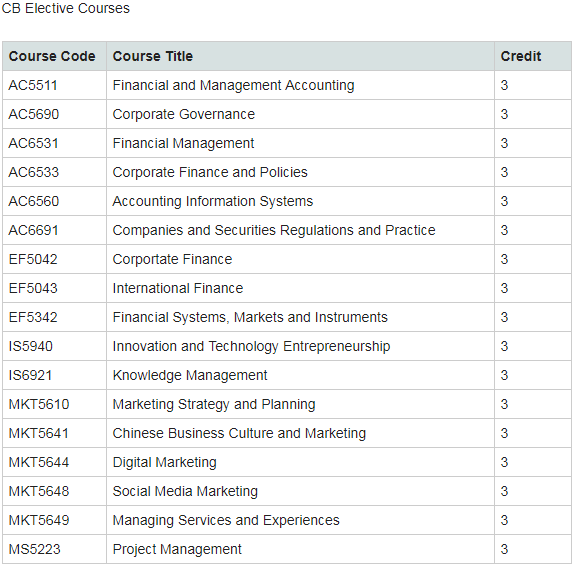Click the Course Code column header
575x567 pixels.
(x=52, y=56)
